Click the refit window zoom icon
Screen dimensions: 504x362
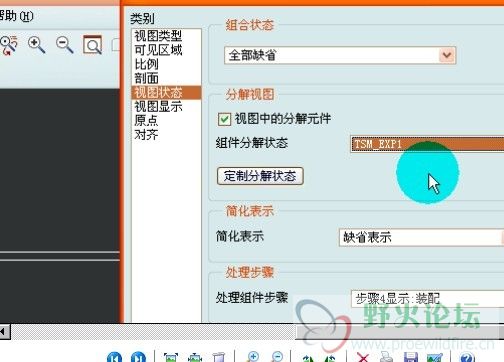[x=92, y=45]
